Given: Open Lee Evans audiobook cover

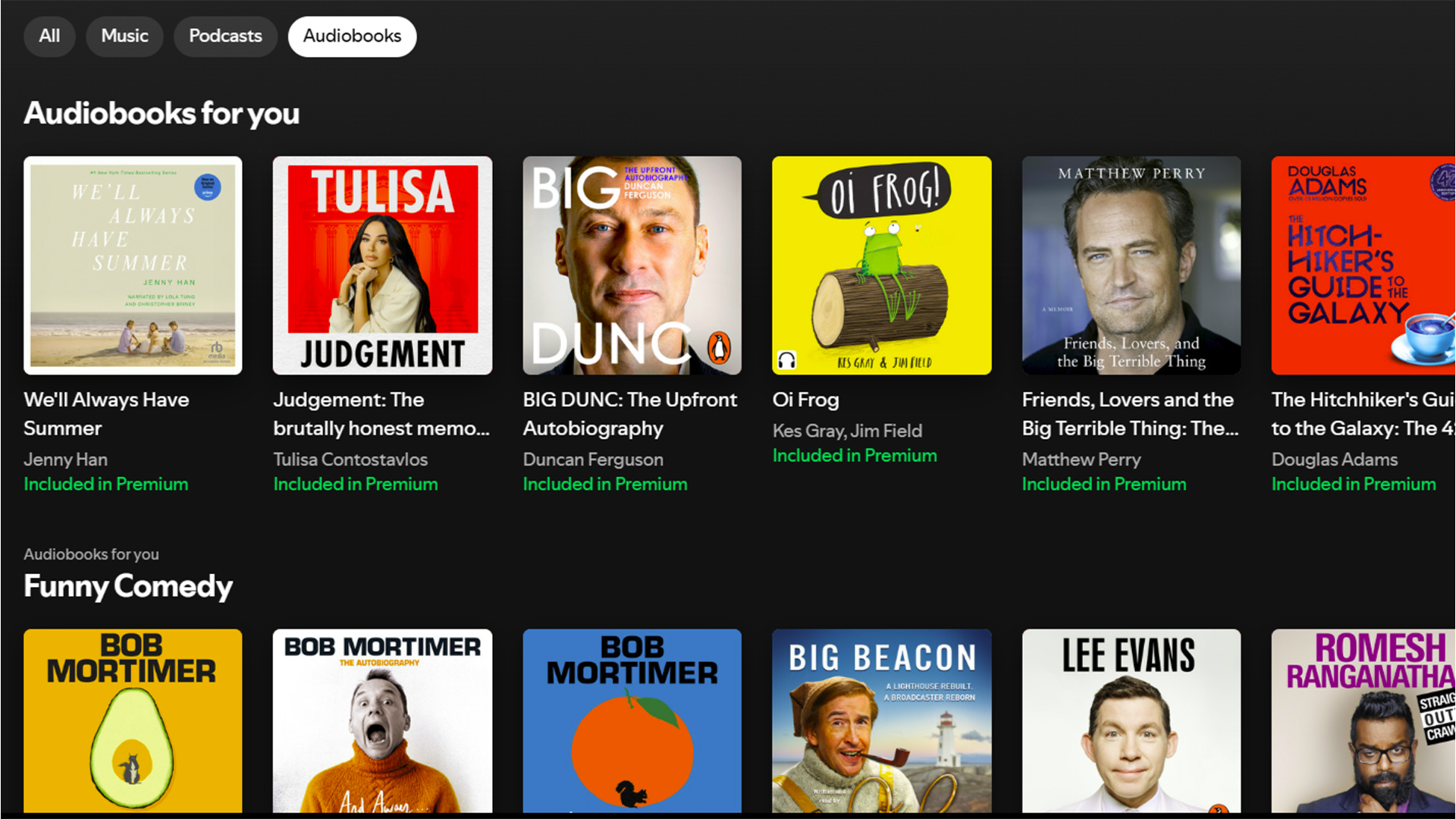Looking at the screenshot, I should point(1131,720).
